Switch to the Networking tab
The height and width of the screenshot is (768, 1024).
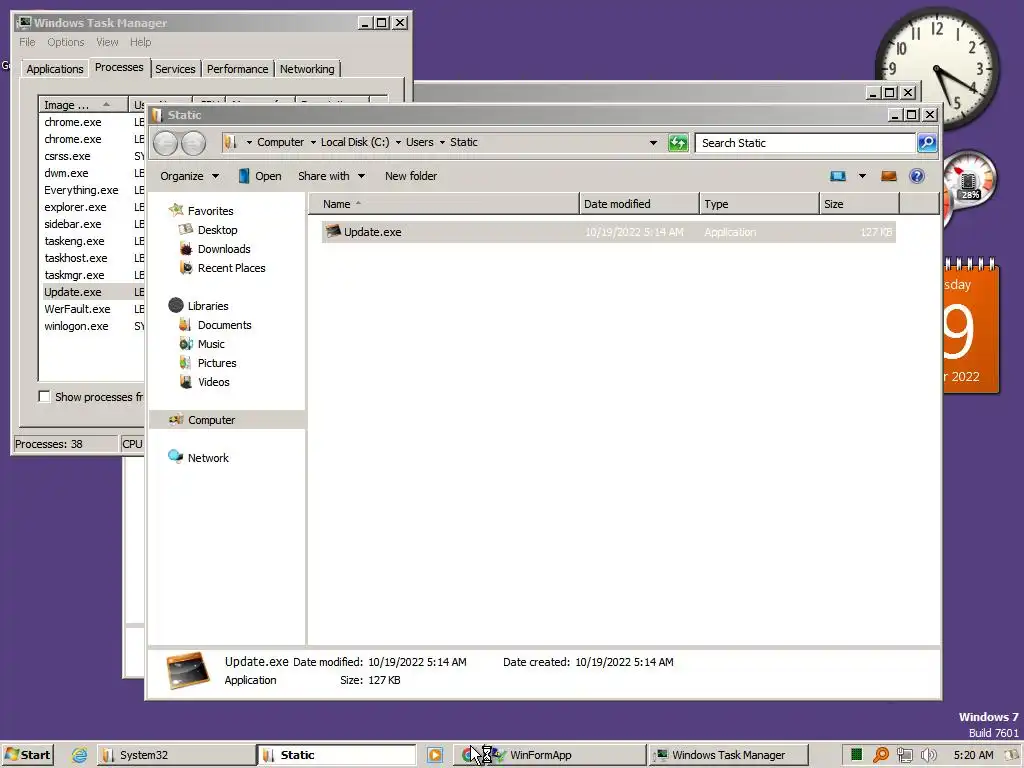[307, 69]
